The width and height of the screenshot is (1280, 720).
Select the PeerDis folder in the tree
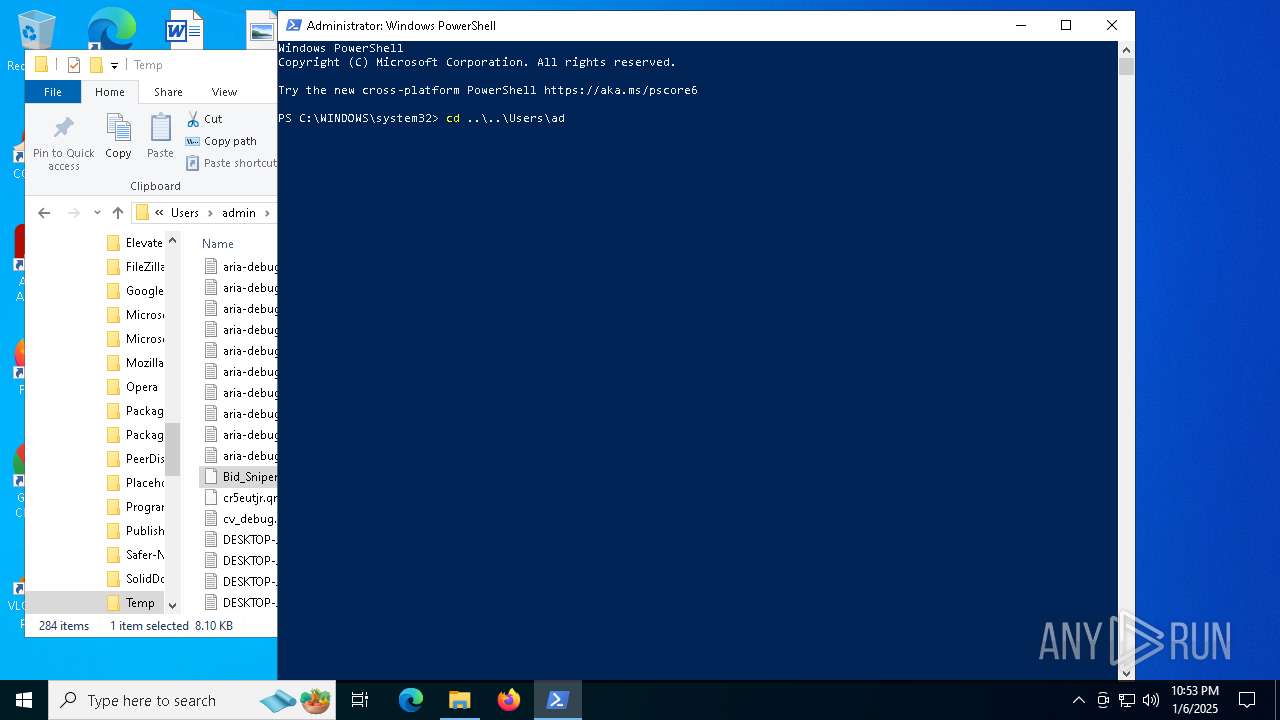click(x=135, y=459)
